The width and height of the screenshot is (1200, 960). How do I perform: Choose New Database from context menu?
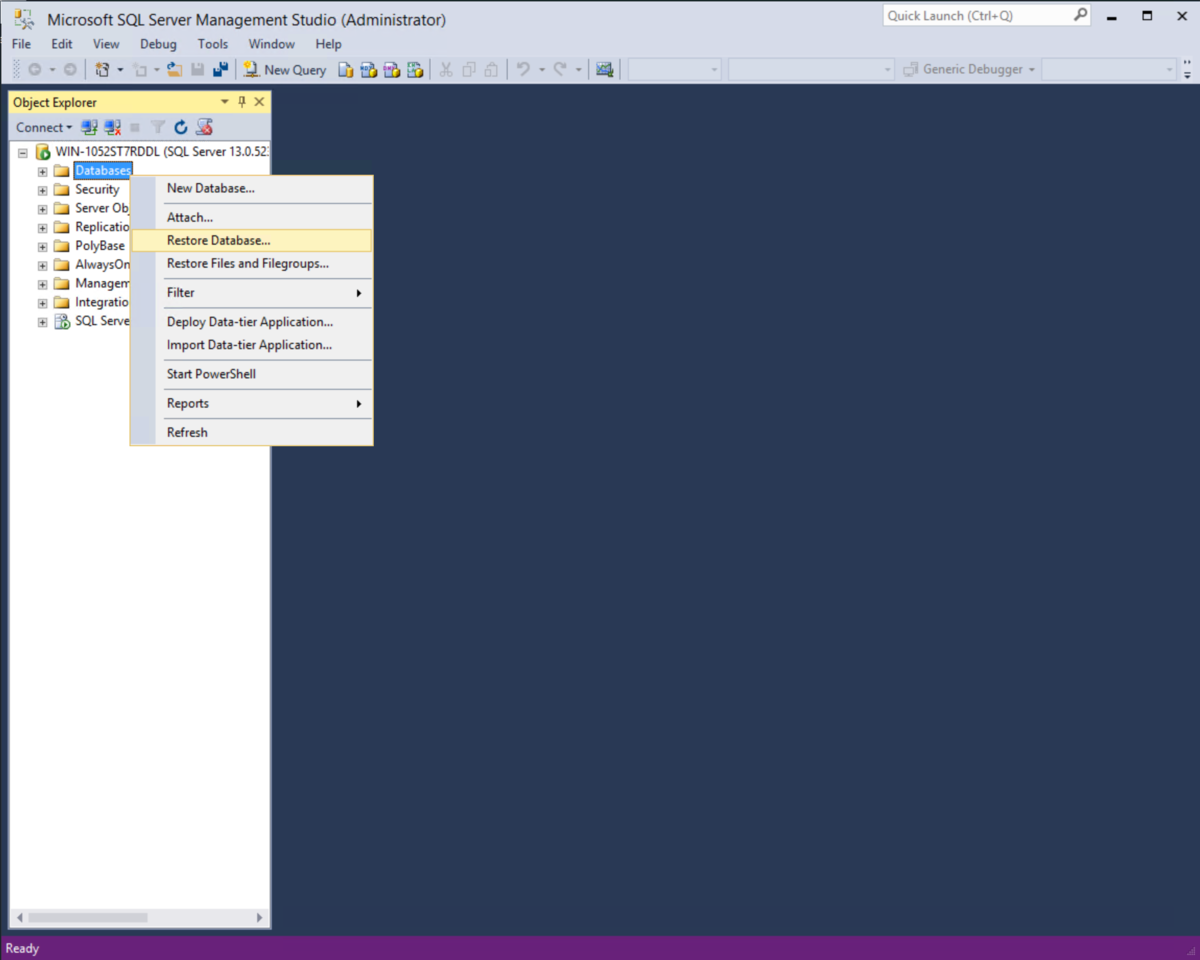(x=252, y=188)
